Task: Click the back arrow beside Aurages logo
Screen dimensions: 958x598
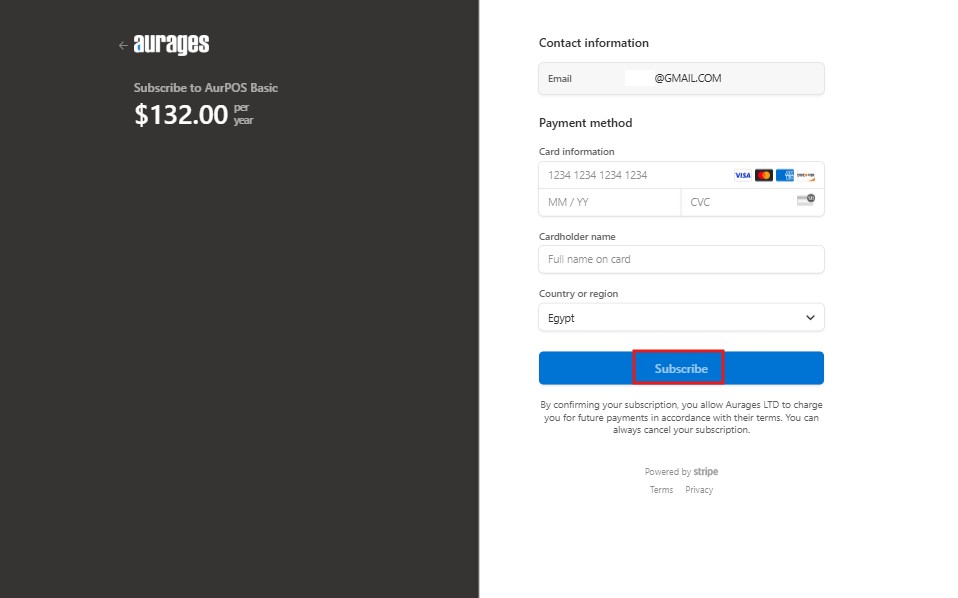Action: (x=123, y=45)
